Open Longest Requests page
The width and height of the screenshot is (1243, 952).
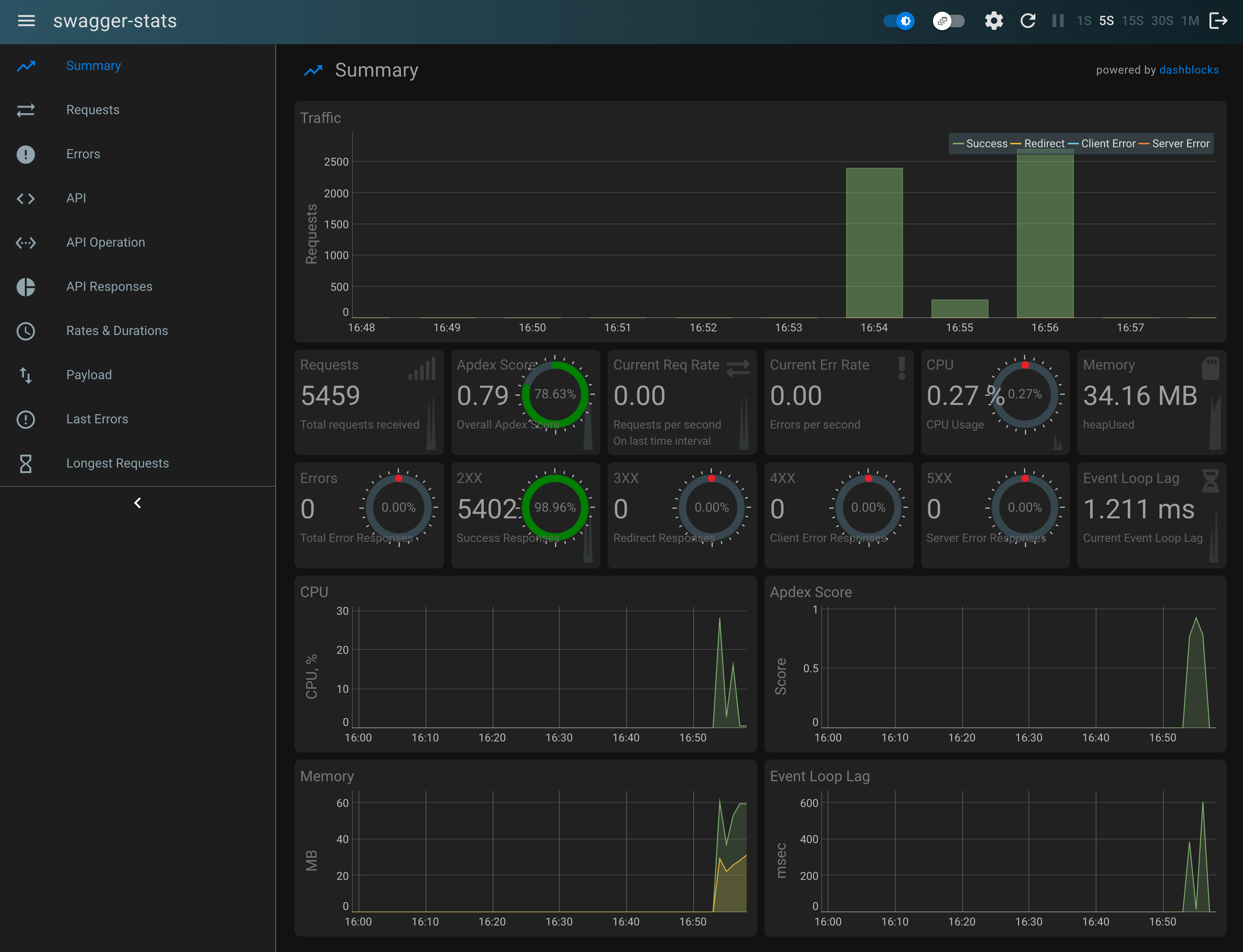(138, 463)
